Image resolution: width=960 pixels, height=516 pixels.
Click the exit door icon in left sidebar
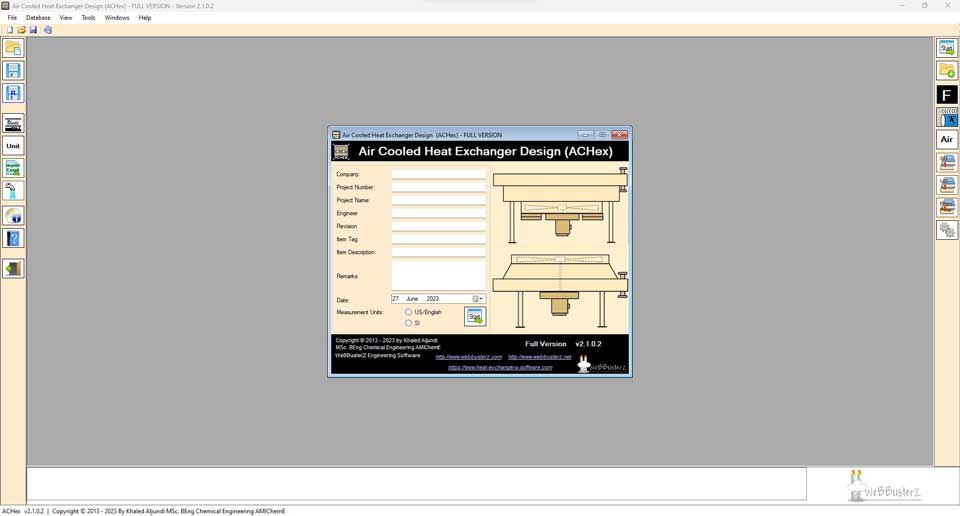pyautogui.click(x=13, y=268)
